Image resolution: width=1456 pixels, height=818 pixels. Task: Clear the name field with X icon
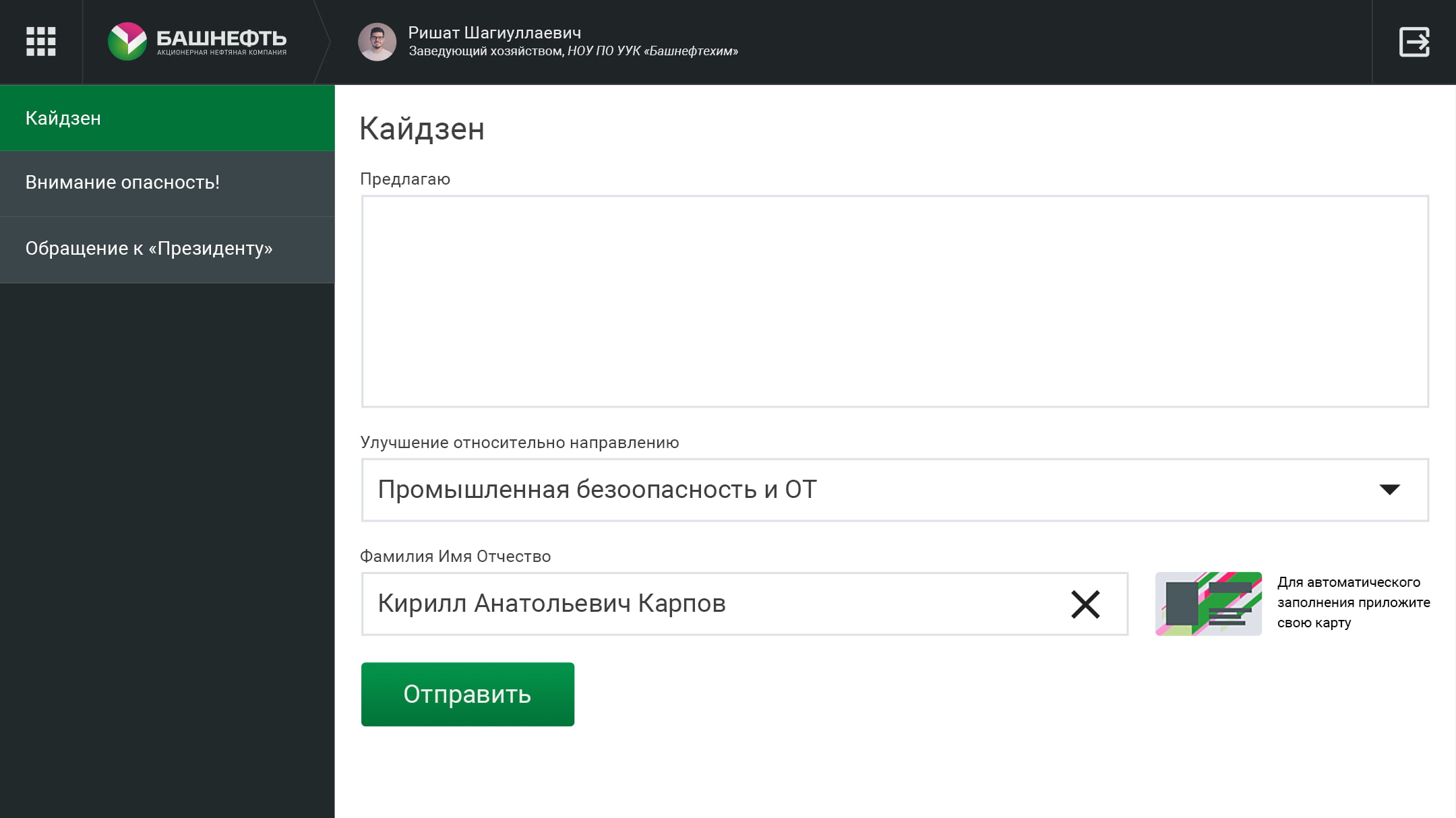coord(1085,604)
